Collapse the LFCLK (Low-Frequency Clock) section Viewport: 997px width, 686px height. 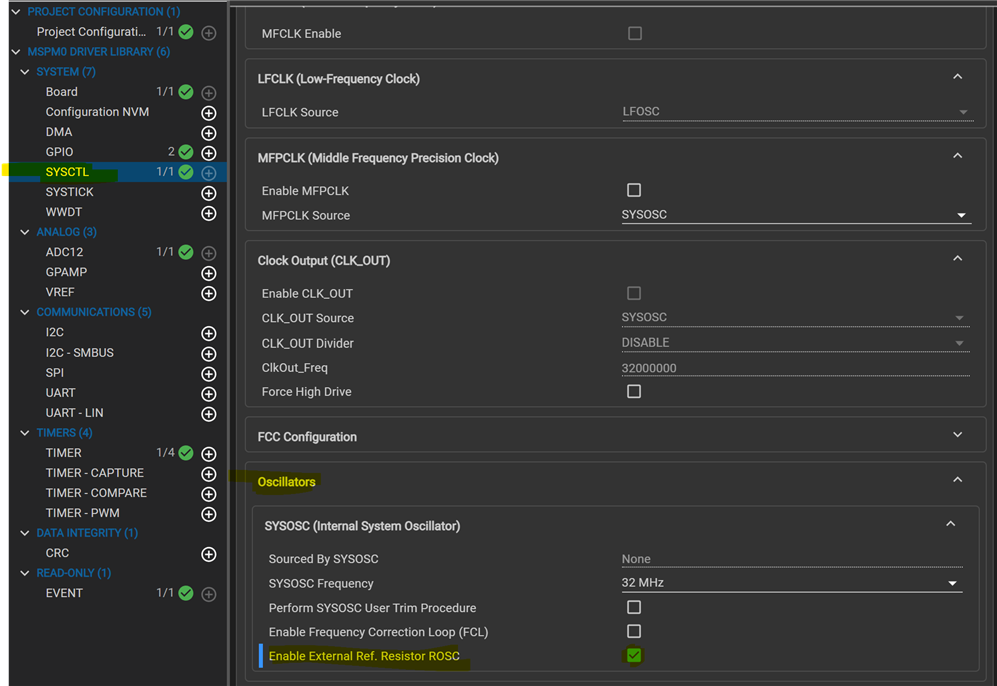coord(958,77)
